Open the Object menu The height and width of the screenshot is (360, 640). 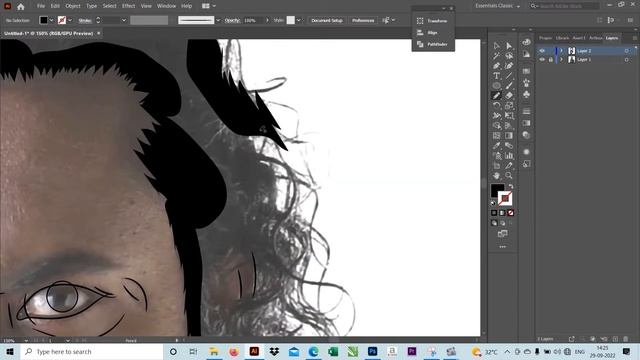[x=73, y=6]
